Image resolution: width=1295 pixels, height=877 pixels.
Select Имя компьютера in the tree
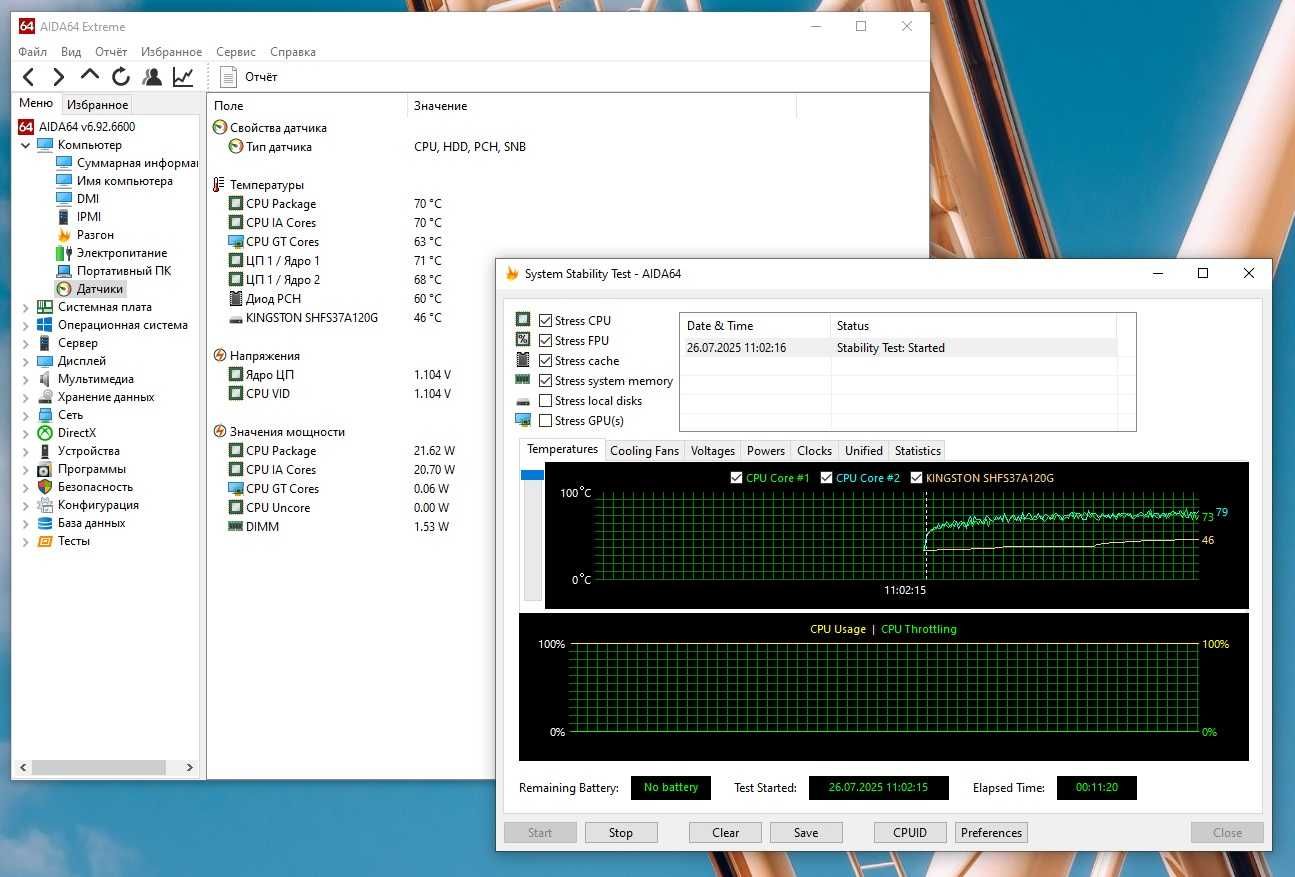click(x=125, y=181)
